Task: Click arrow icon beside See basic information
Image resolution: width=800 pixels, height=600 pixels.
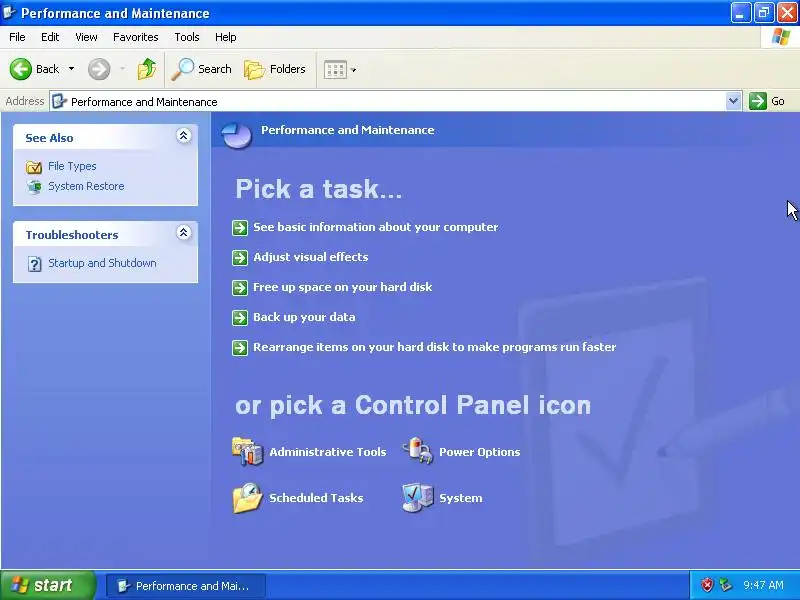Action: tap(240, 228)
